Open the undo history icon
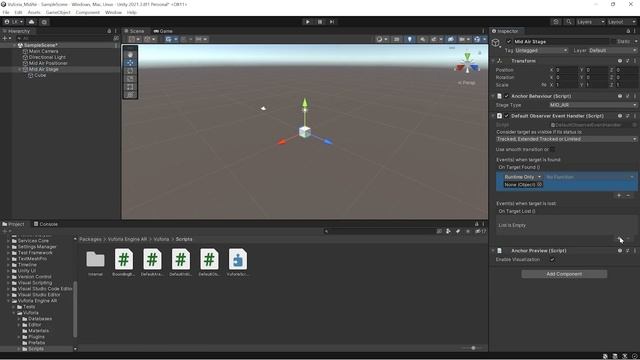This screenshot has width=640, height=360. [x=556, y=22]
